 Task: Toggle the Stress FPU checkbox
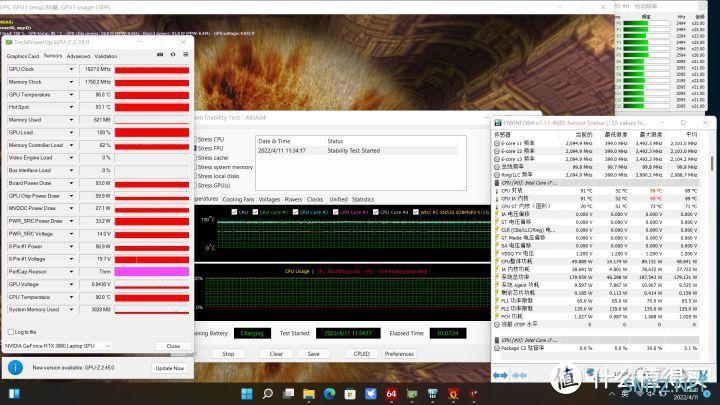pos(196,148)
